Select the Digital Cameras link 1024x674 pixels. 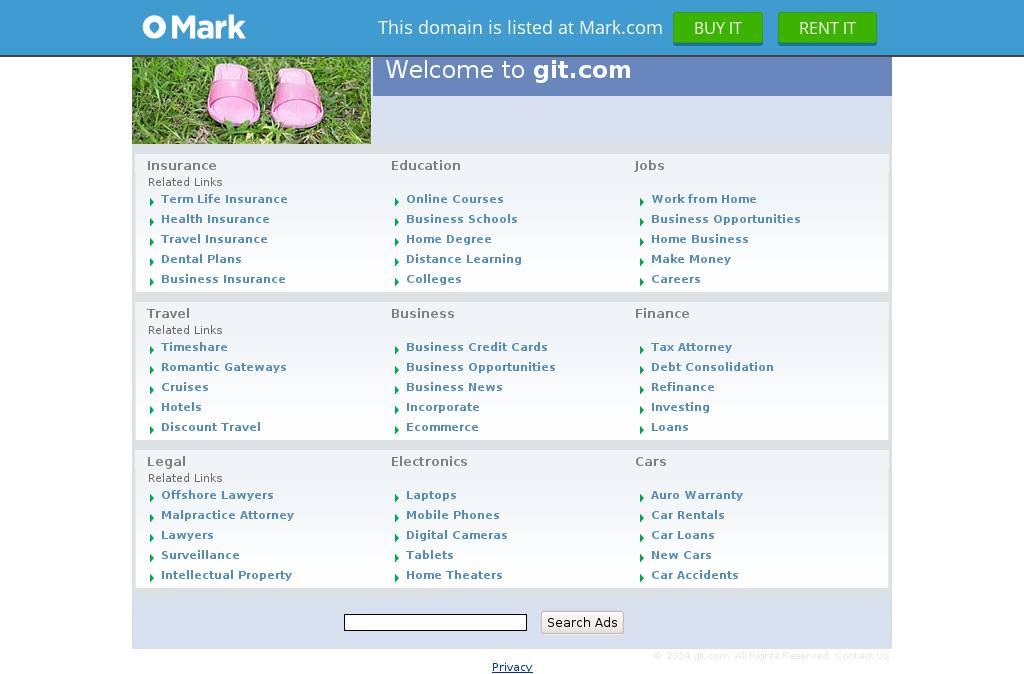tap(456, 535)
